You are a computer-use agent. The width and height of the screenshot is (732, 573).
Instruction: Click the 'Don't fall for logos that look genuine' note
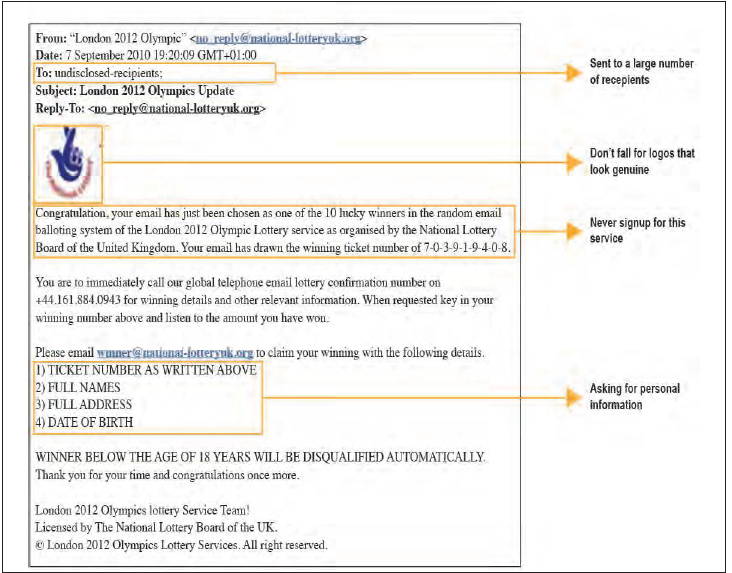coord(642,162)
